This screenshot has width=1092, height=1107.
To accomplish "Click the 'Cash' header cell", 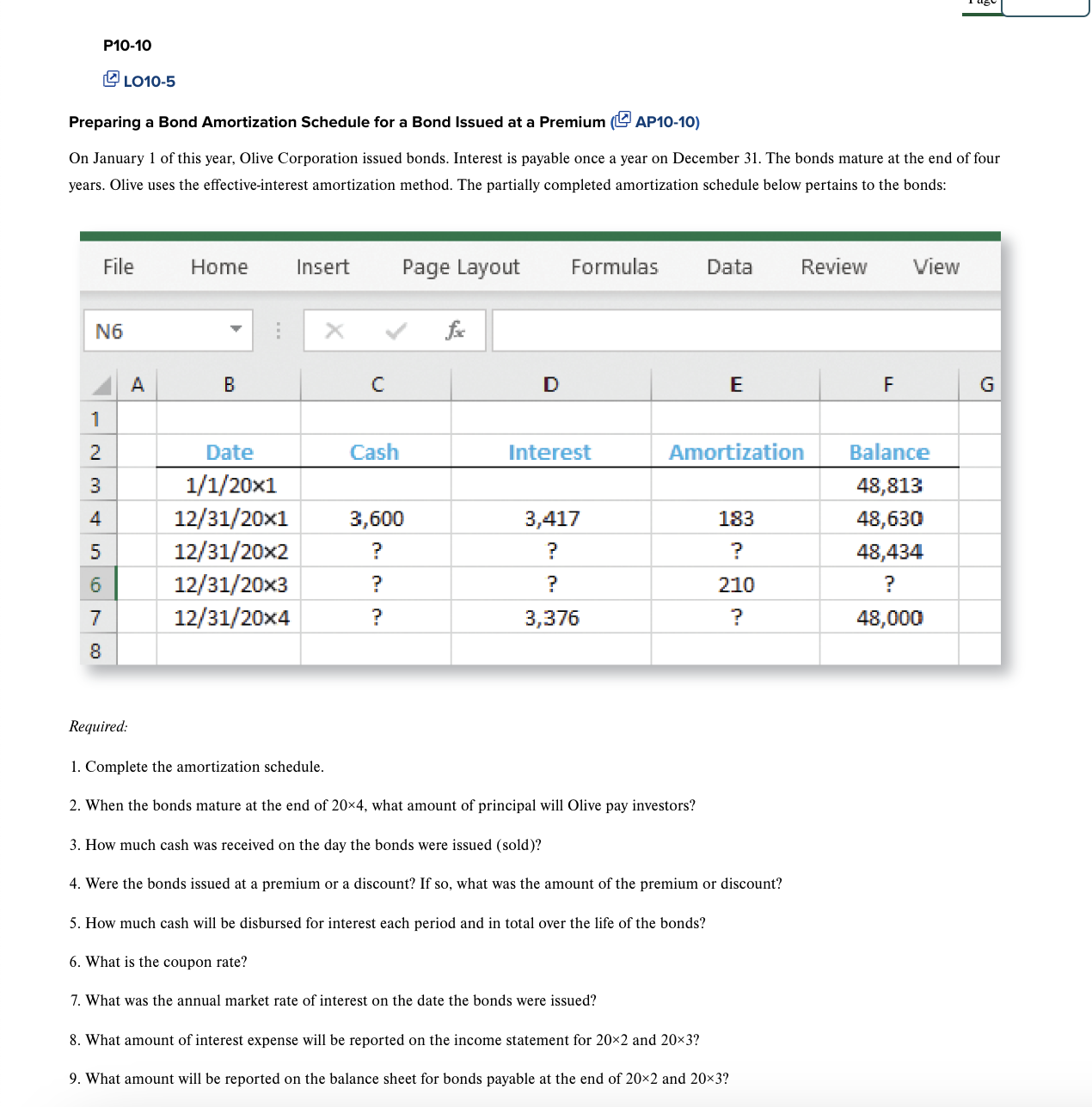I will (x=376, y=452).
